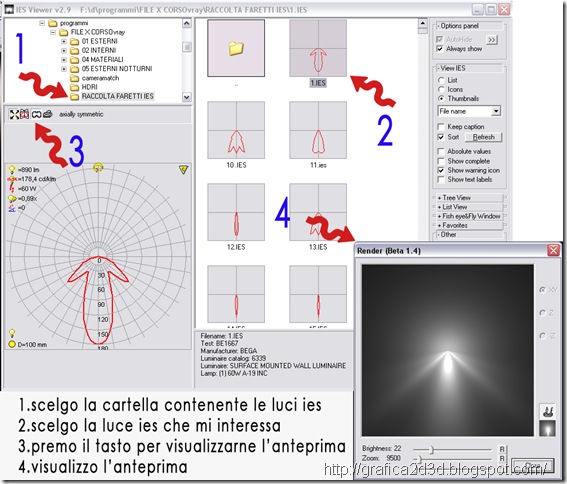Click the Refresh button

[x=483, y=137]
